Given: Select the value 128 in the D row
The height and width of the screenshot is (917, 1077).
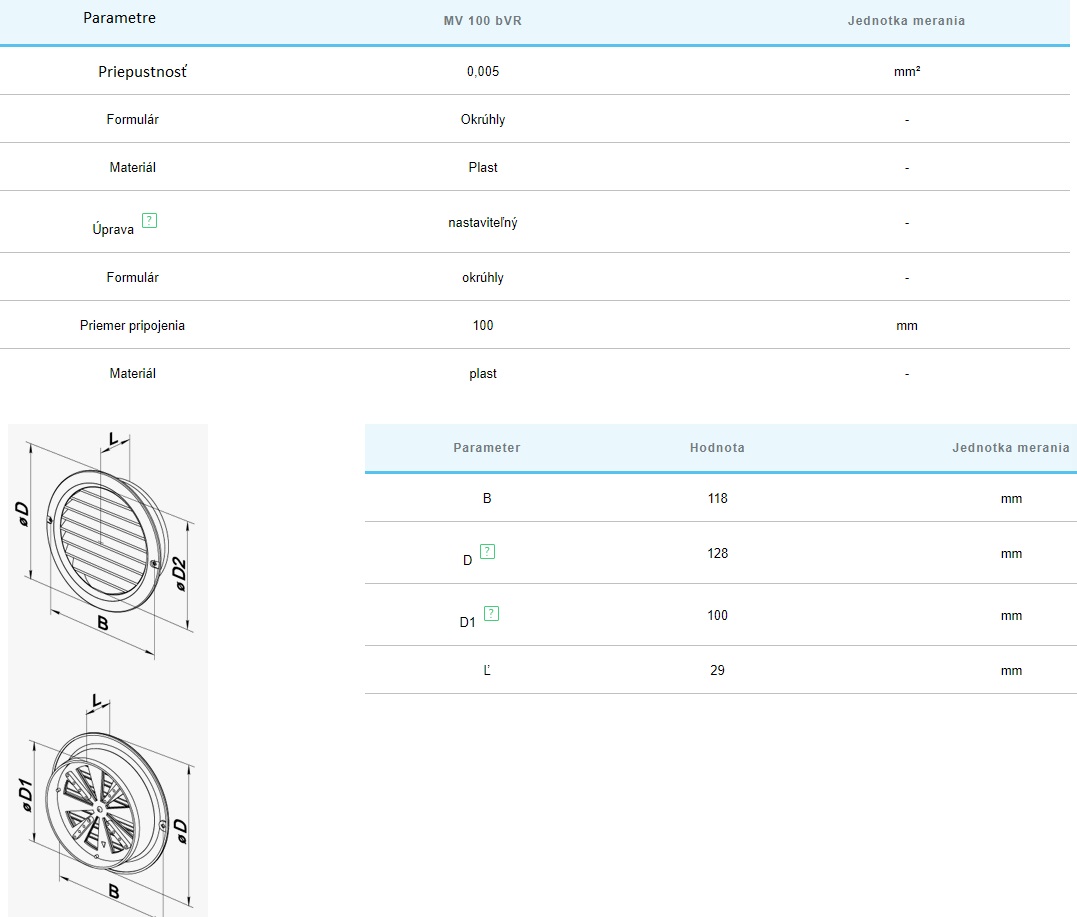Looking at the screenshot, I should [x=717, y=554].
